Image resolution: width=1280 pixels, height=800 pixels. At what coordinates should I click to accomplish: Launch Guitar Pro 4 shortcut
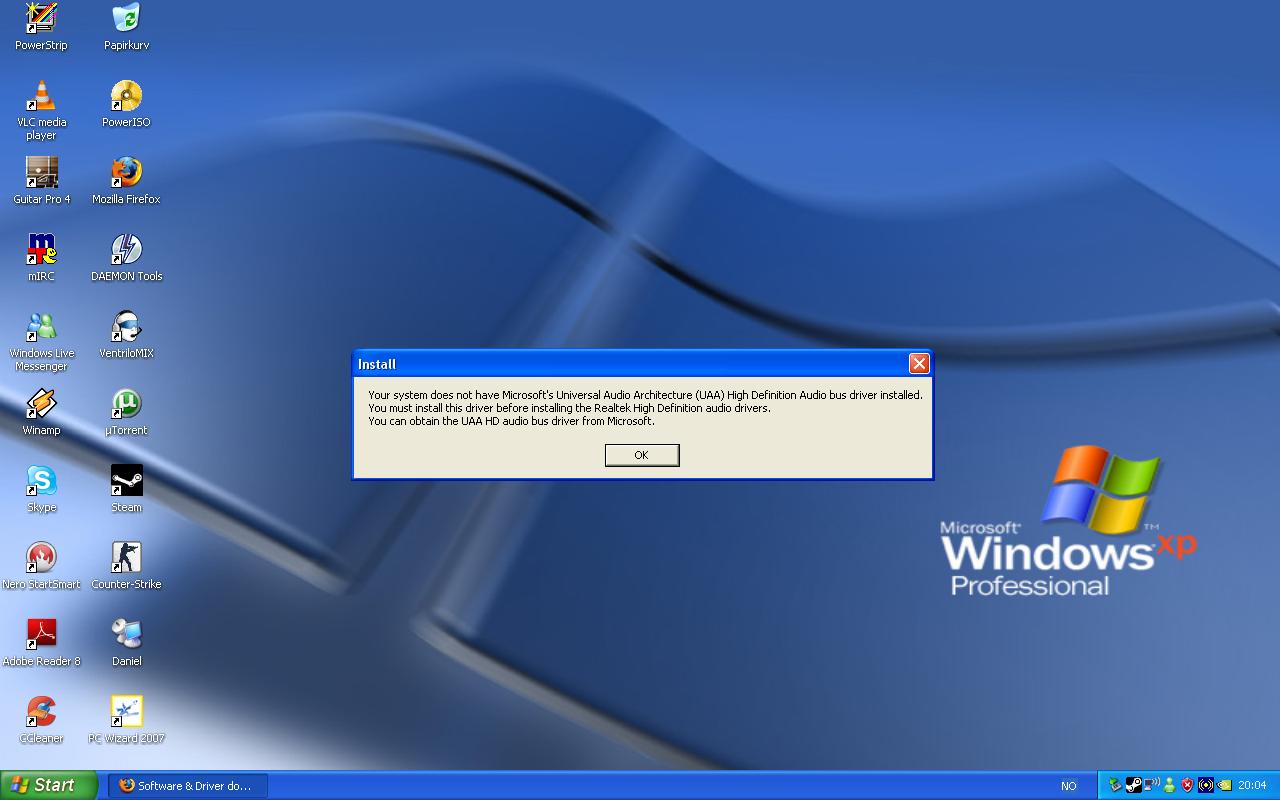pos(41,181)
